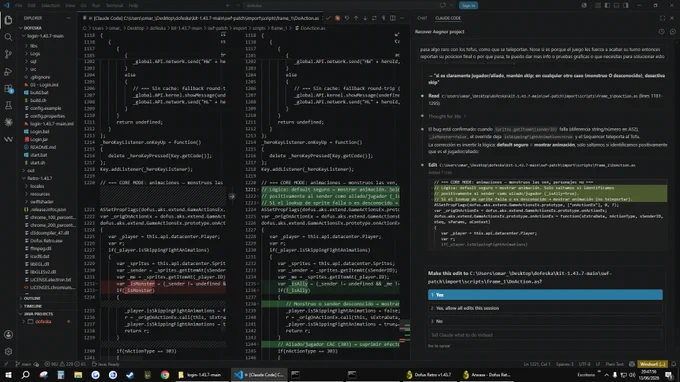This screenshot has width=680, height=382.
Task: Go to next change arrow in diff toolbar
Action: (365, 18)
